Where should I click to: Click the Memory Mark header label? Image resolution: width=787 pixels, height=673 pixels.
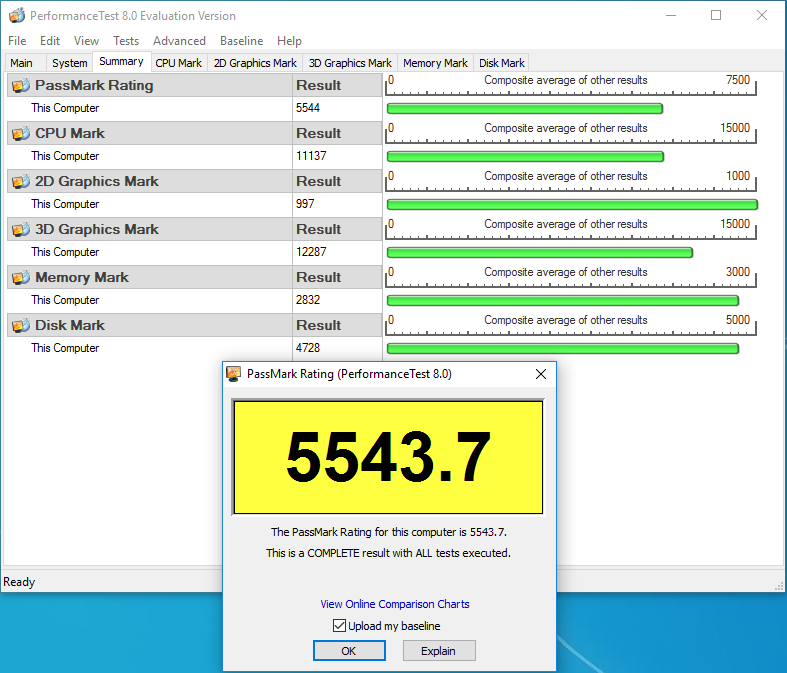point(82,277)
